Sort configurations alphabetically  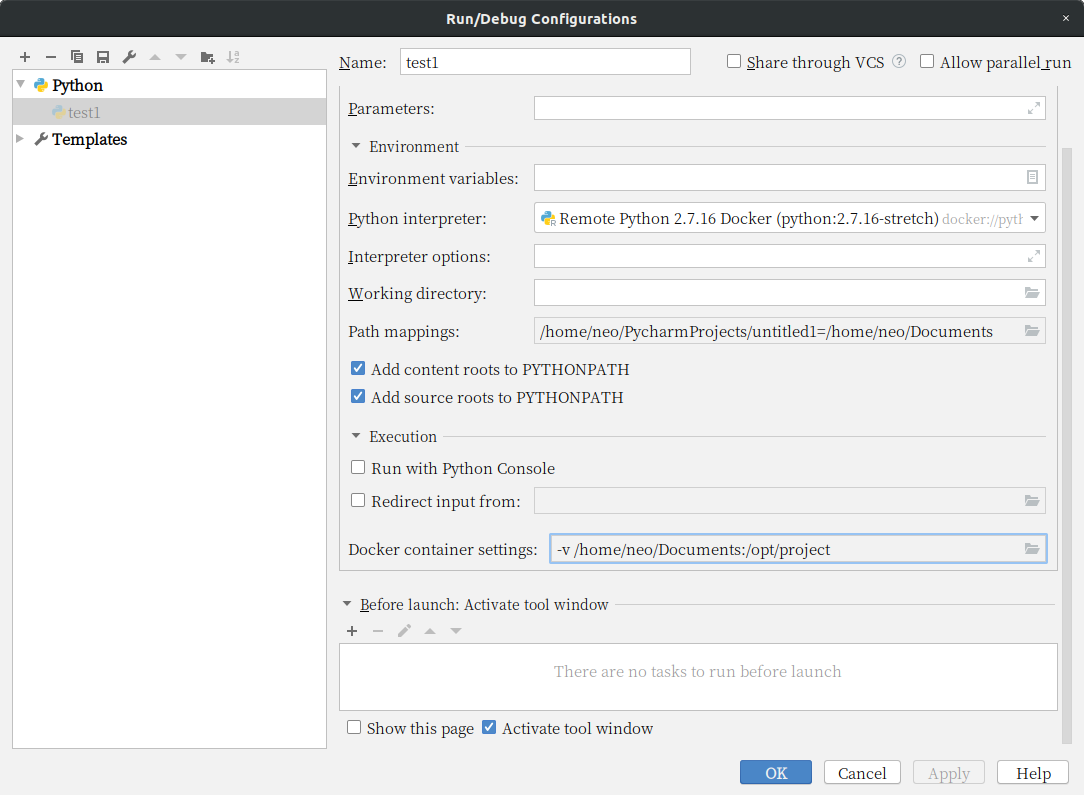coord(233,57)
